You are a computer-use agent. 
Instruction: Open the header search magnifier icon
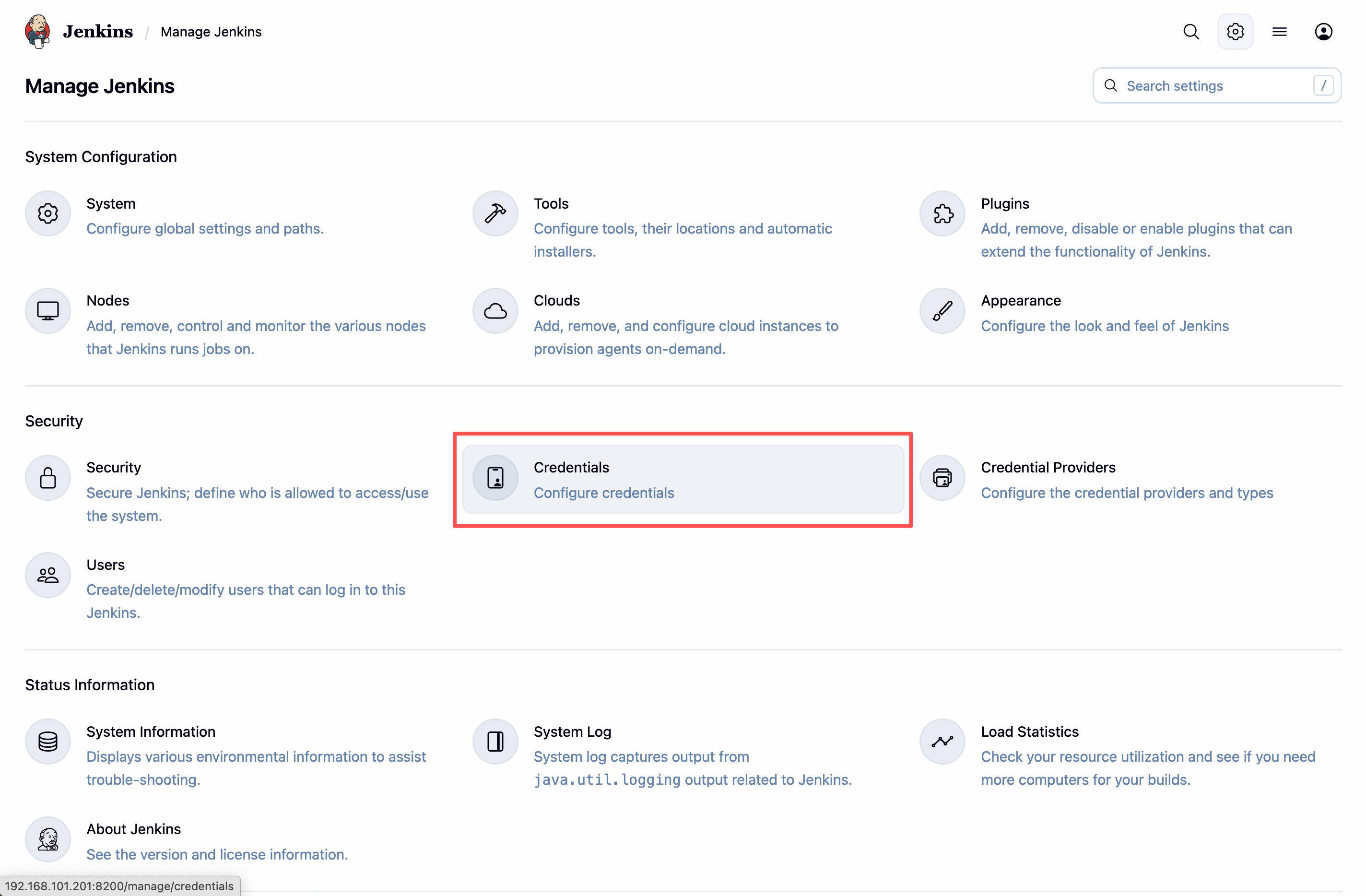coord(1191,32)
